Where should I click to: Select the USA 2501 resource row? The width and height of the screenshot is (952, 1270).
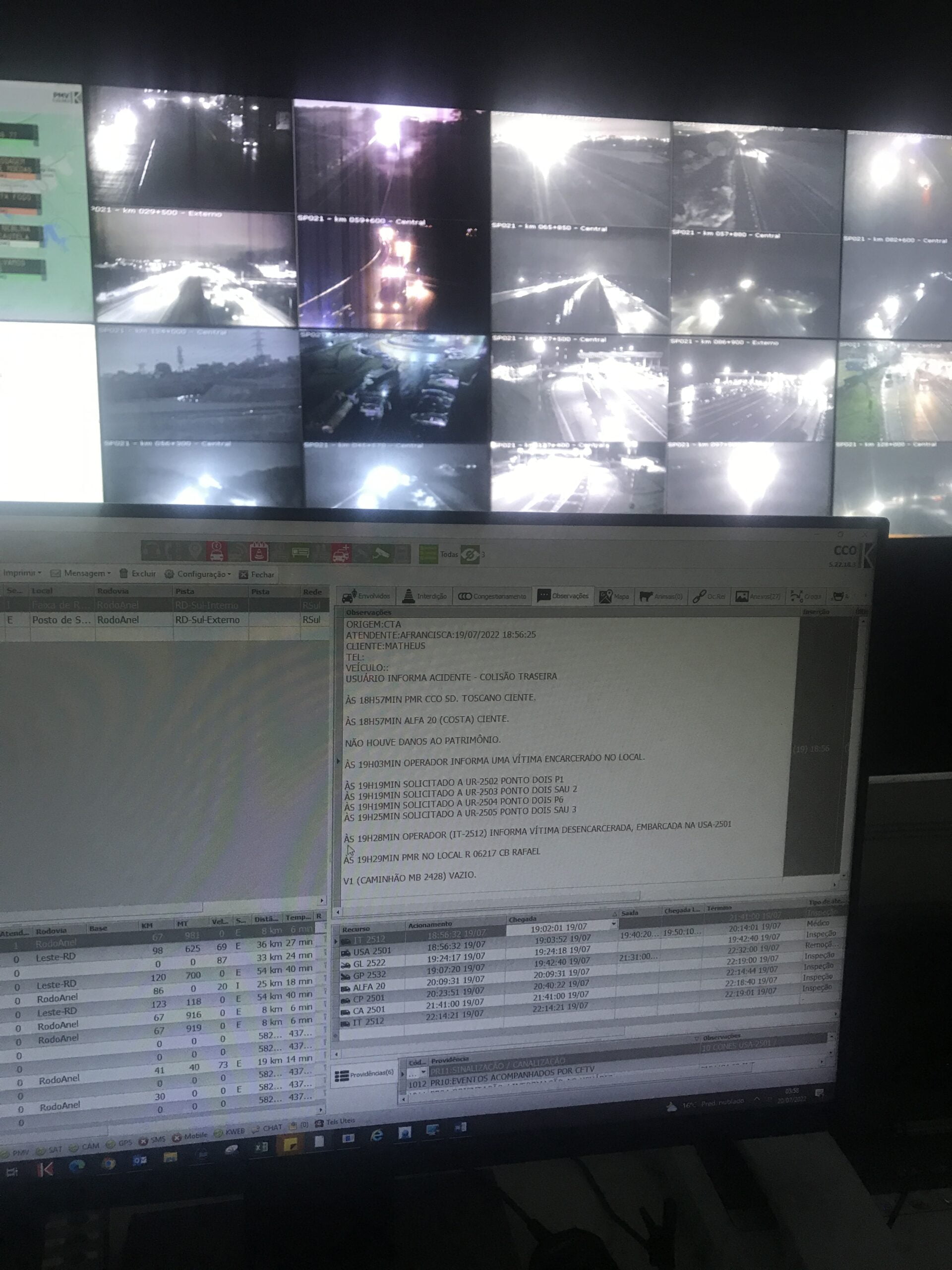click(372, 952)
